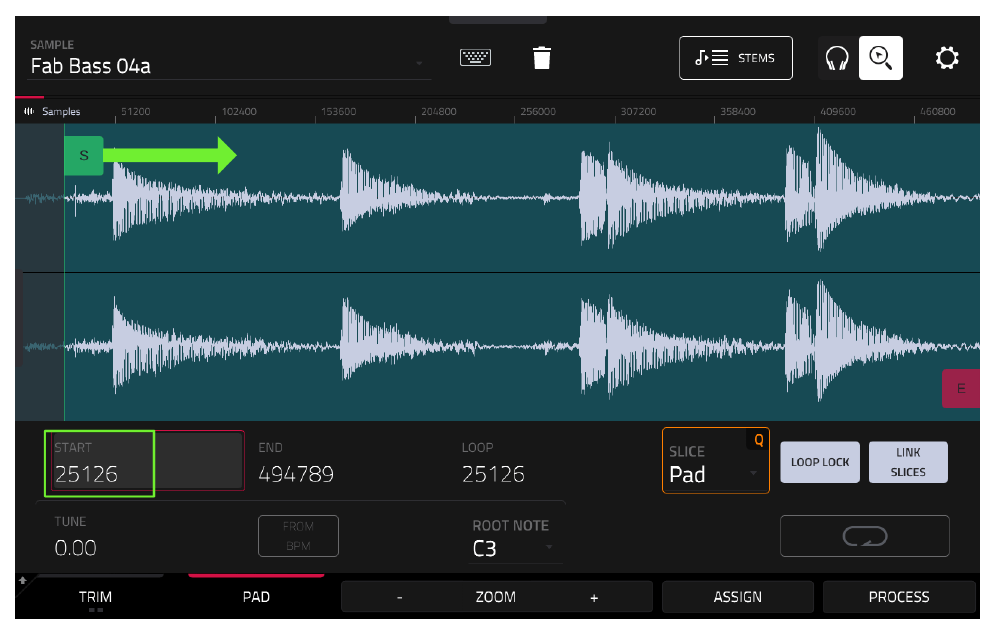Viewport: 996px width, 636px height.
Task: Open sample settings gear icon
Action: [946, 58]
